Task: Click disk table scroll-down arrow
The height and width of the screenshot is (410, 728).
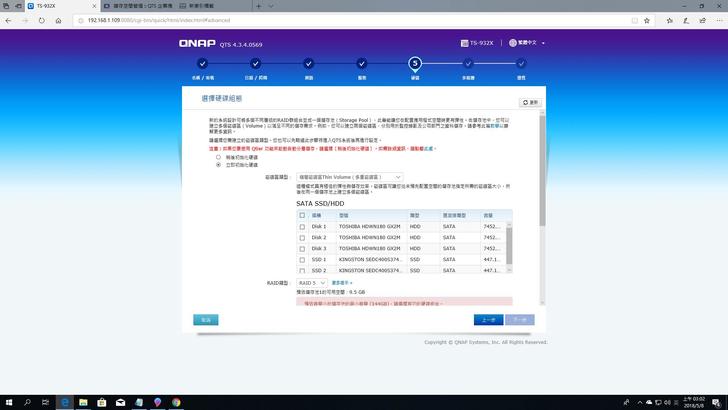Action: tap(509, 270)
